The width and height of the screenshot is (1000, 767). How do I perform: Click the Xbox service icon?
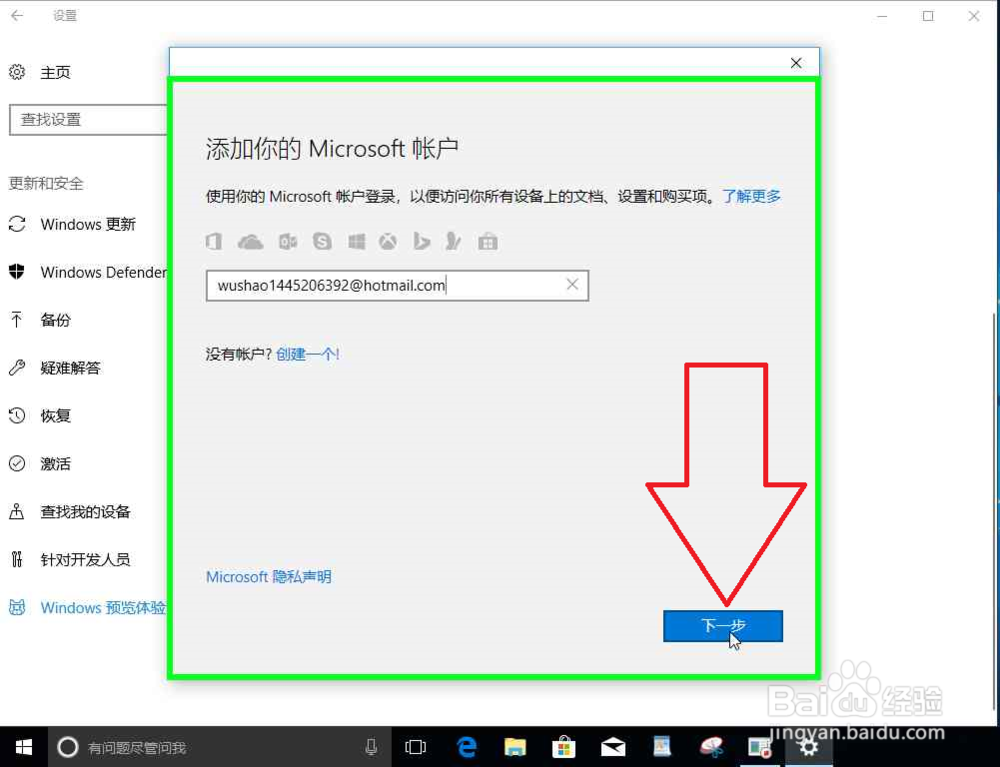click(x=388, y=242)
